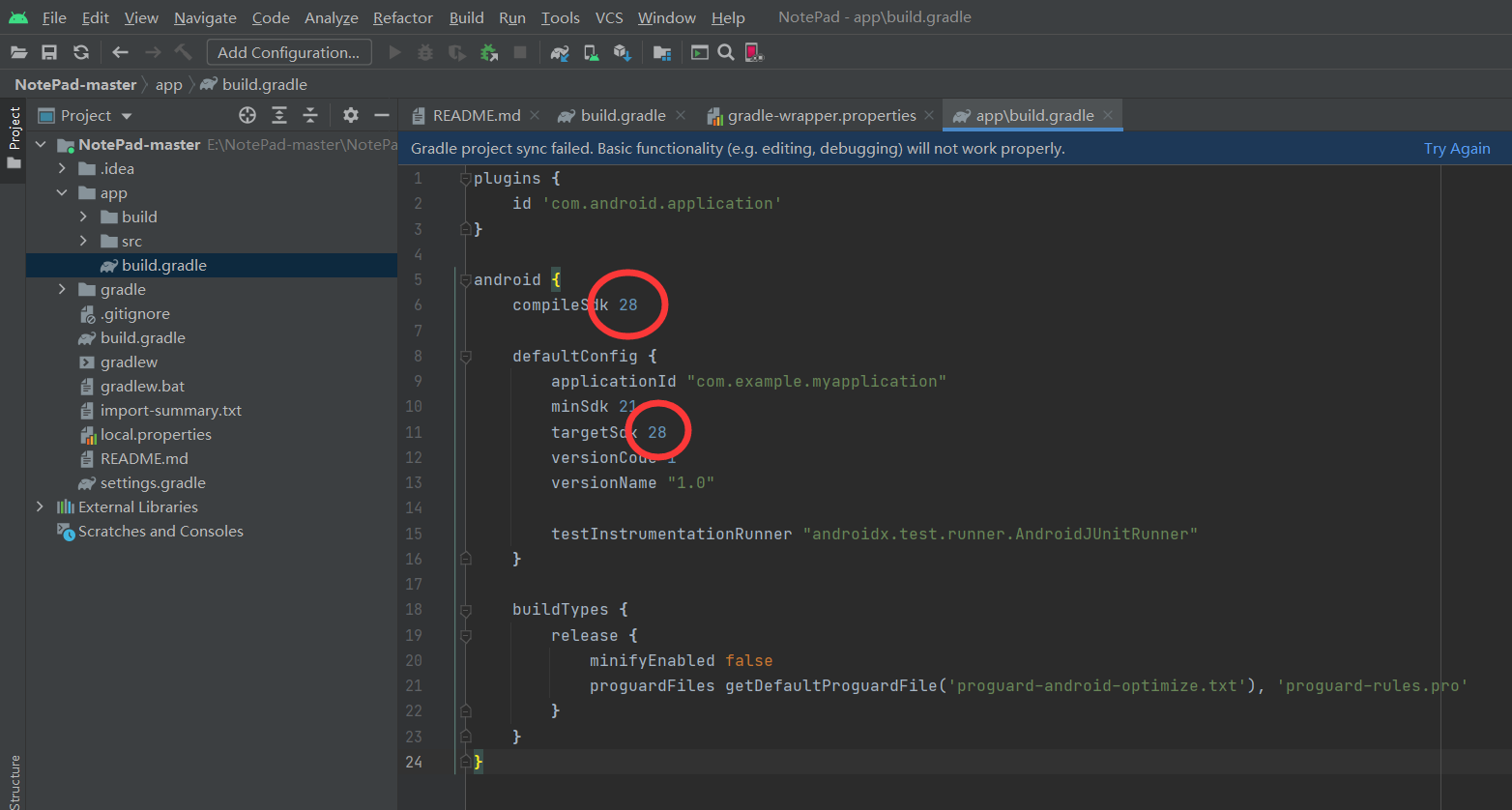
Task: Click the Attach Debugger to Process icon
Action: click(489, 52)
